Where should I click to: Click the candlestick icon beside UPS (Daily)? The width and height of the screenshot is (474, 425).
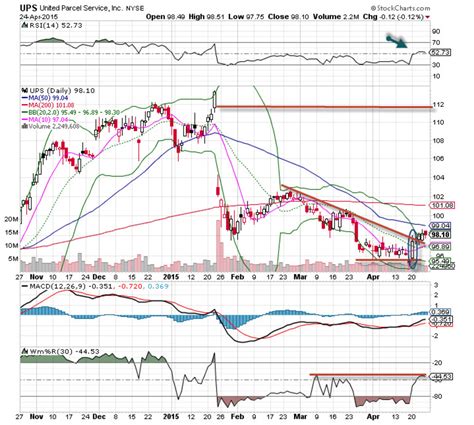click(24, 90)
